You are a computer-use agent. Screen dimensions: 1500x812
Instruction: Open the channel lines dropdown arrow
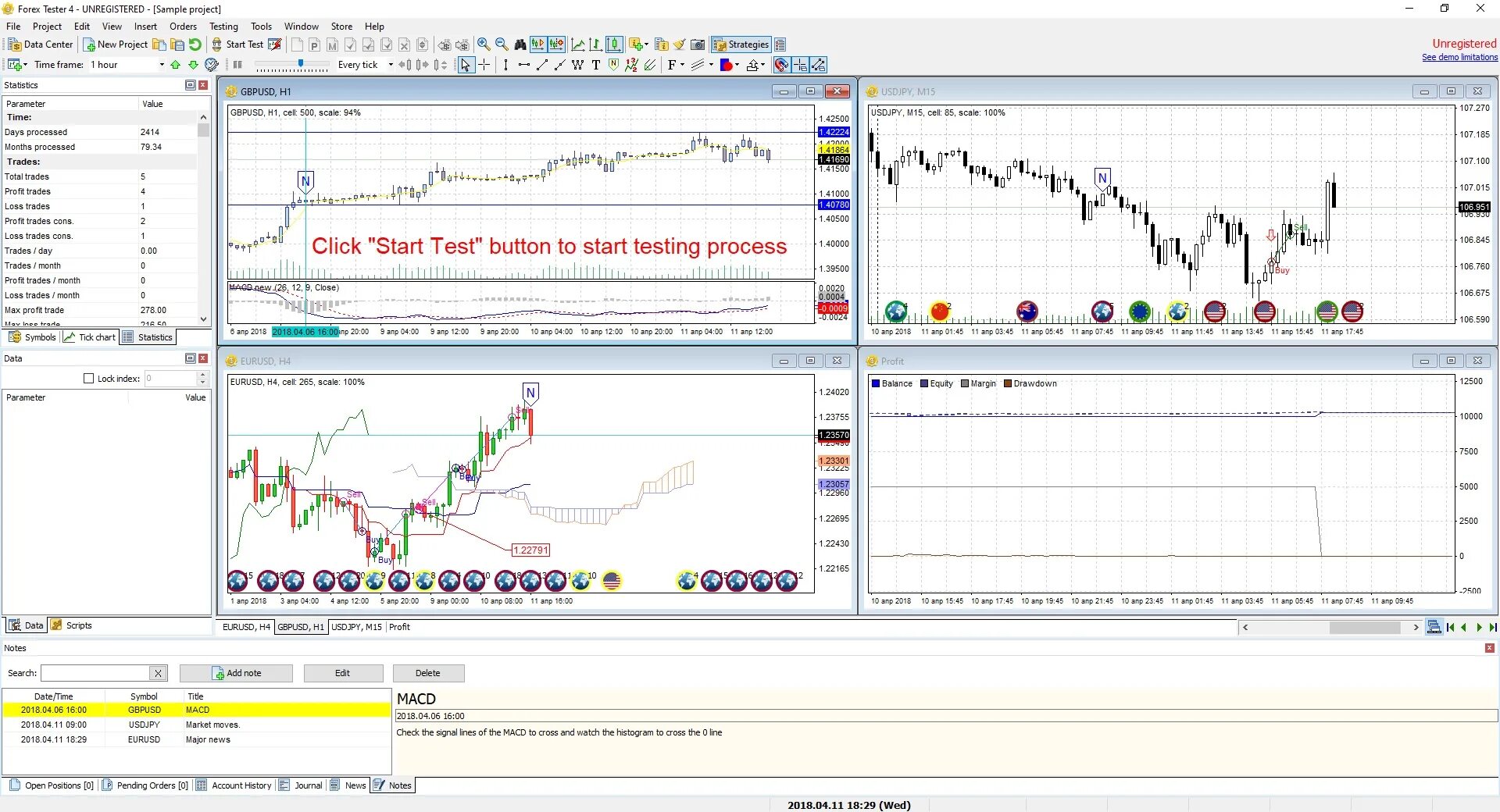click(x=711, y=65)
